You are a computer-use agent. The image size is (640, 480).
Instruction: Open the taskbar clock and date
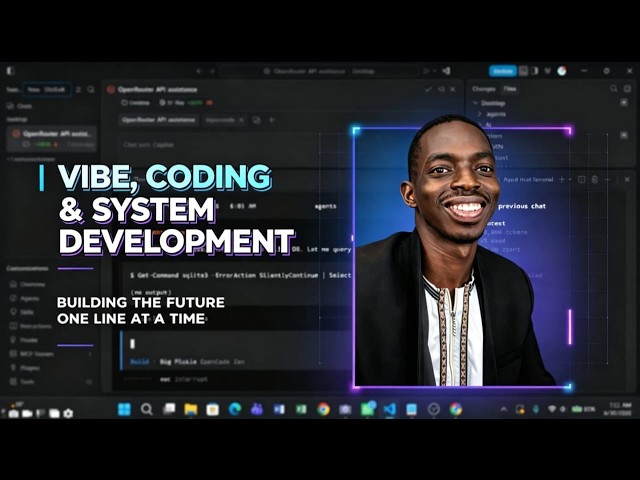click(x=620, y=409)
